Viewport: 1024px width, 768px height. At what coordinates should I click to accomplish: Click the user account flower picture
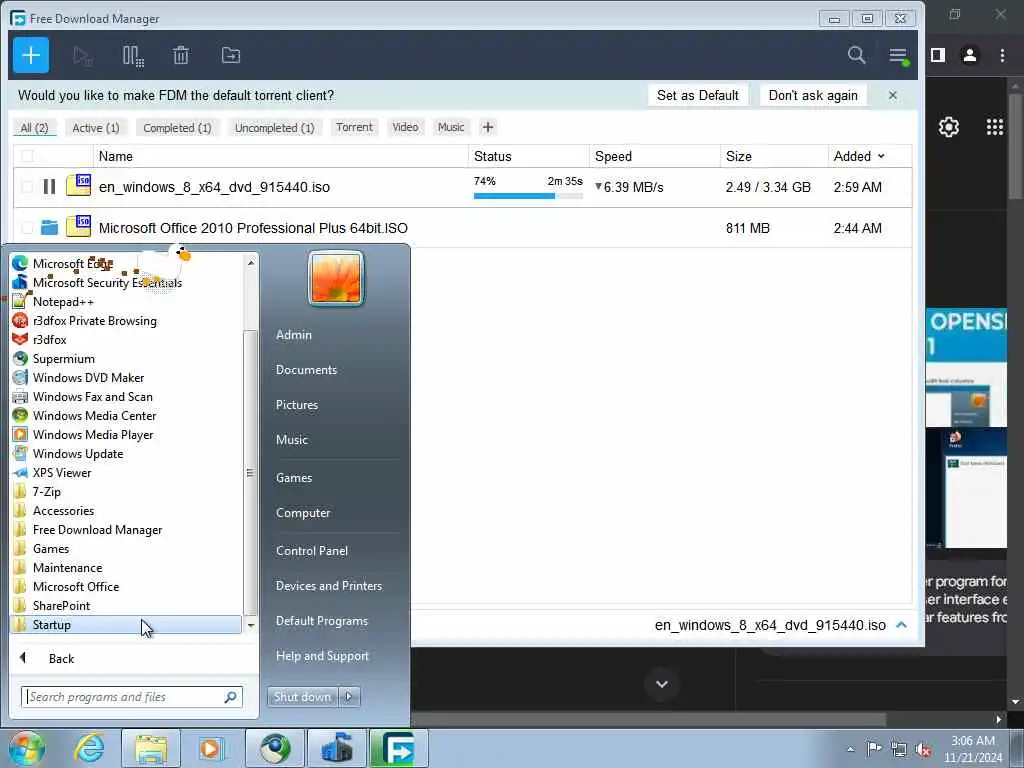coord(336,278)
